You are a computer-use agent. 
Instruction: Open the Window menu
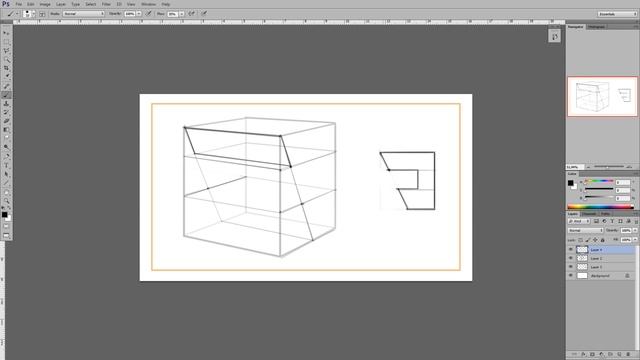[148, 4]
